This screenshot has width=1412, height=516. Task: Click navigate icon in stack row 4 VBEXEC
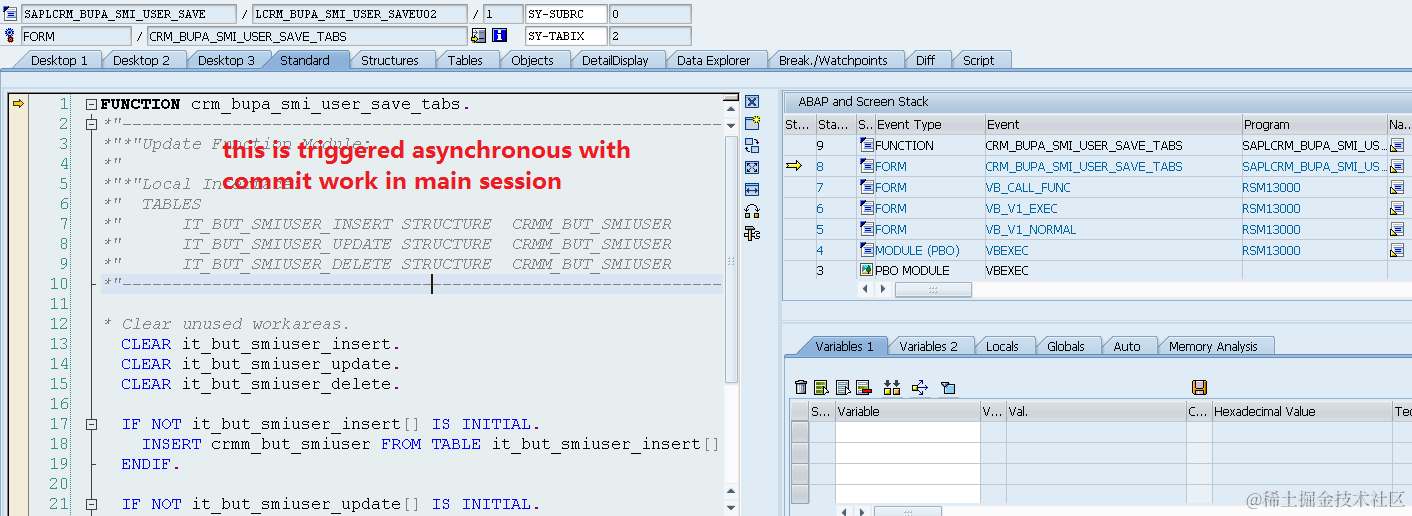coord(1397,251)
